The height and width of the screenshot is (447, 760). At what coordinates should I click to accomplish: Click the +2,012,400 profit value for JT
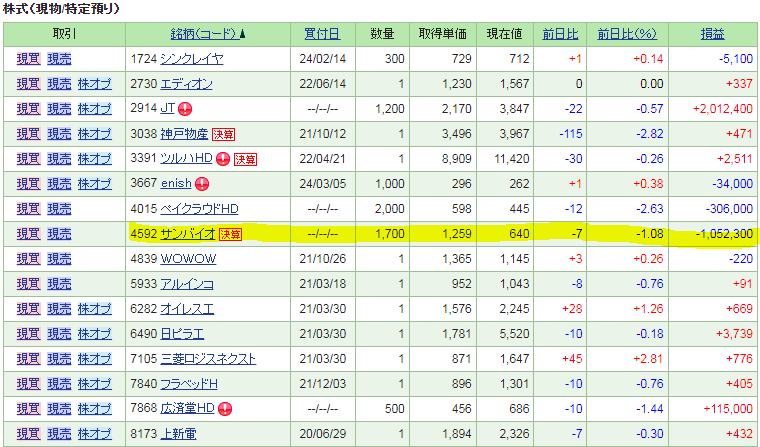pos(722,109)
